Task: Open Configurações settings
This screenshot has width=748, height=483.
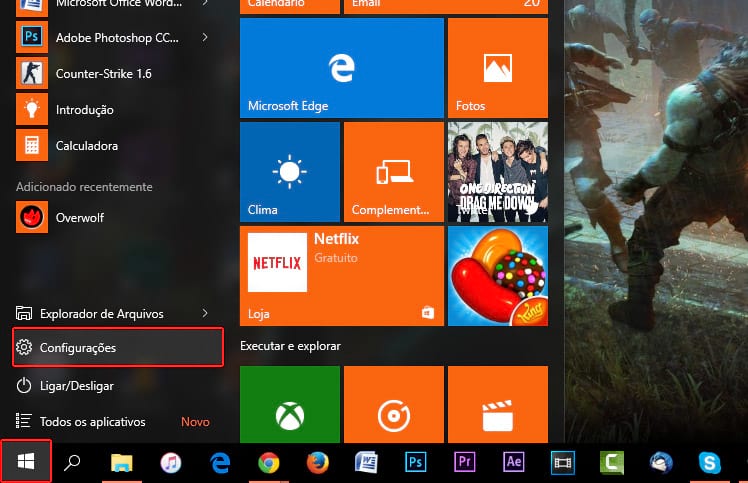Action: pyautogui.click(x=118, y=347)
